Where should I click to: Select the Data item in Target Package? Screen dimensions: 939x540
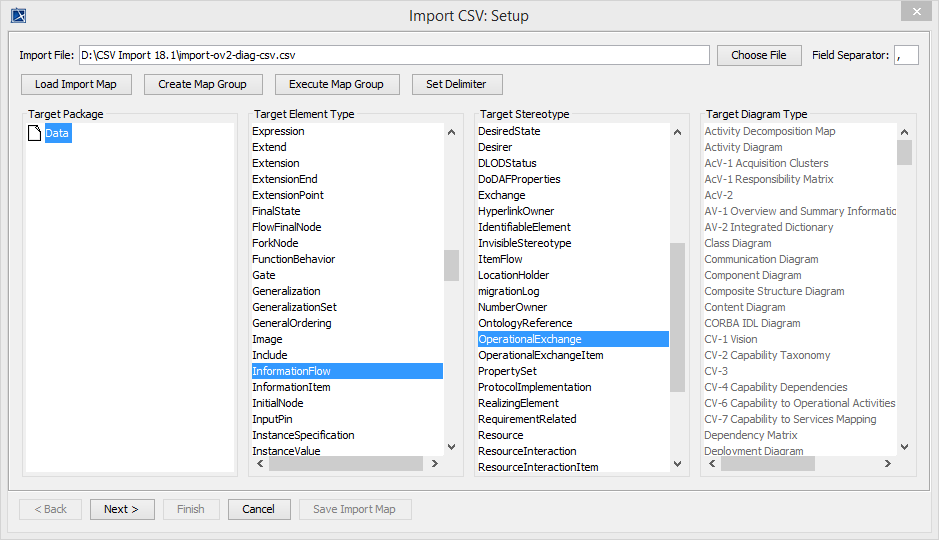click(x=57, y=133)
